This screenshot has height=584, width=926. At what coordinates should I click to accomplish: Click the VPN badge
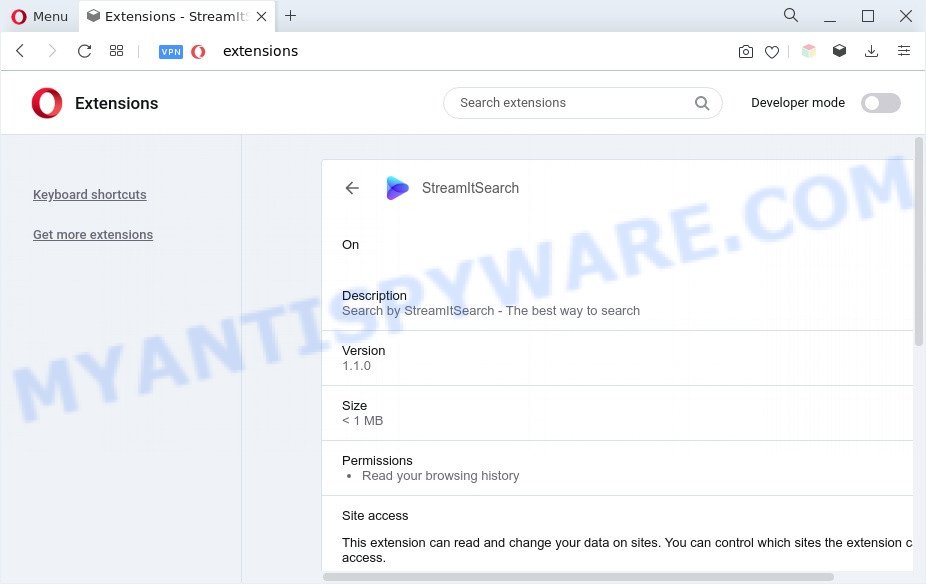171,51
